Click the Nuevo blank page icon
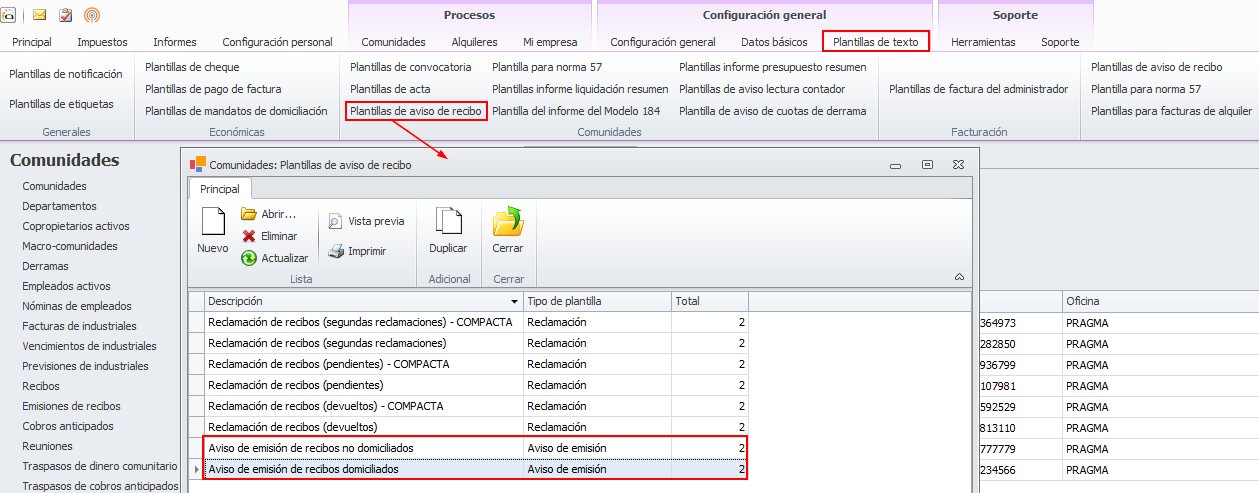This screenshot has height=493, width=1259. click(x=212, y=222)
